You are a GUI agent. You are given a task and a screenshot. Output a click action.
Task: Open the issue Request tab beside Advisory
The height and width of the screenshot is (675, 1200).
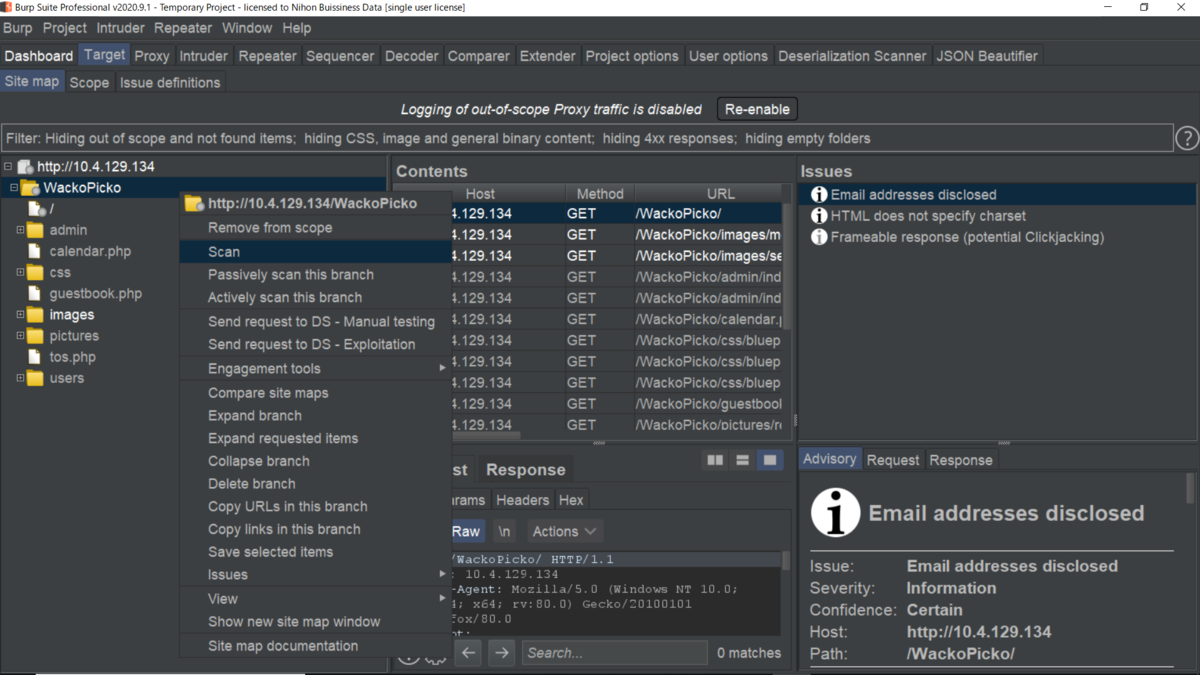(893, 460)
